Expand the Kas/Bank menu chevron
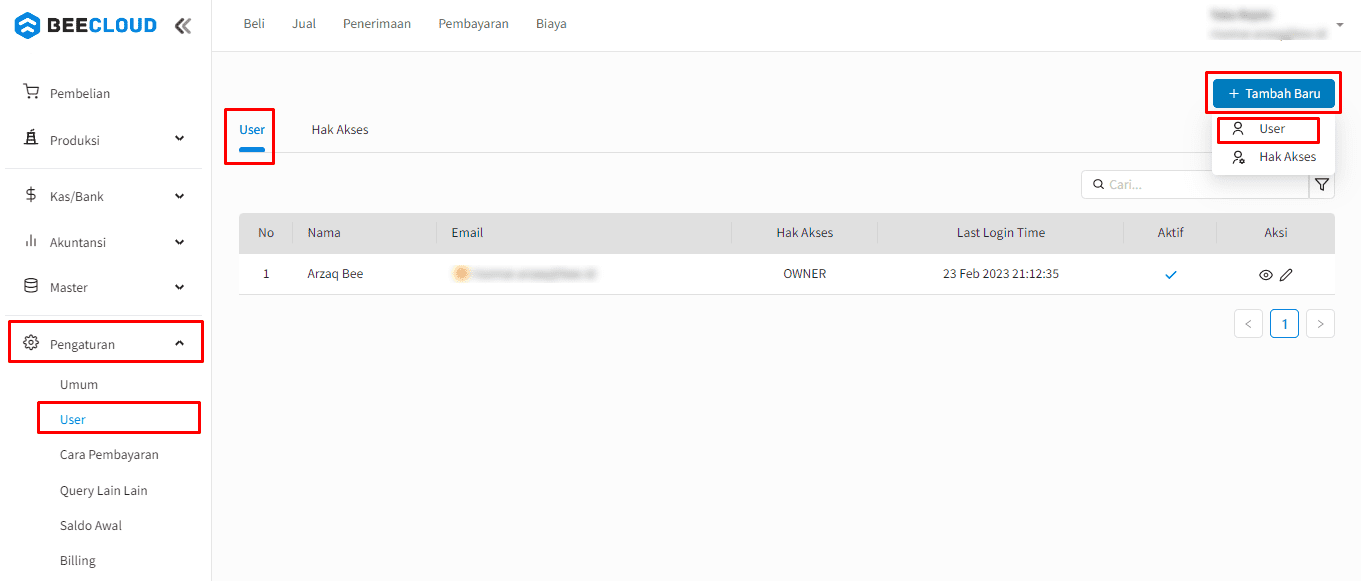Image resolution: width=1361 pixels, height=581 pixels. 179,196
